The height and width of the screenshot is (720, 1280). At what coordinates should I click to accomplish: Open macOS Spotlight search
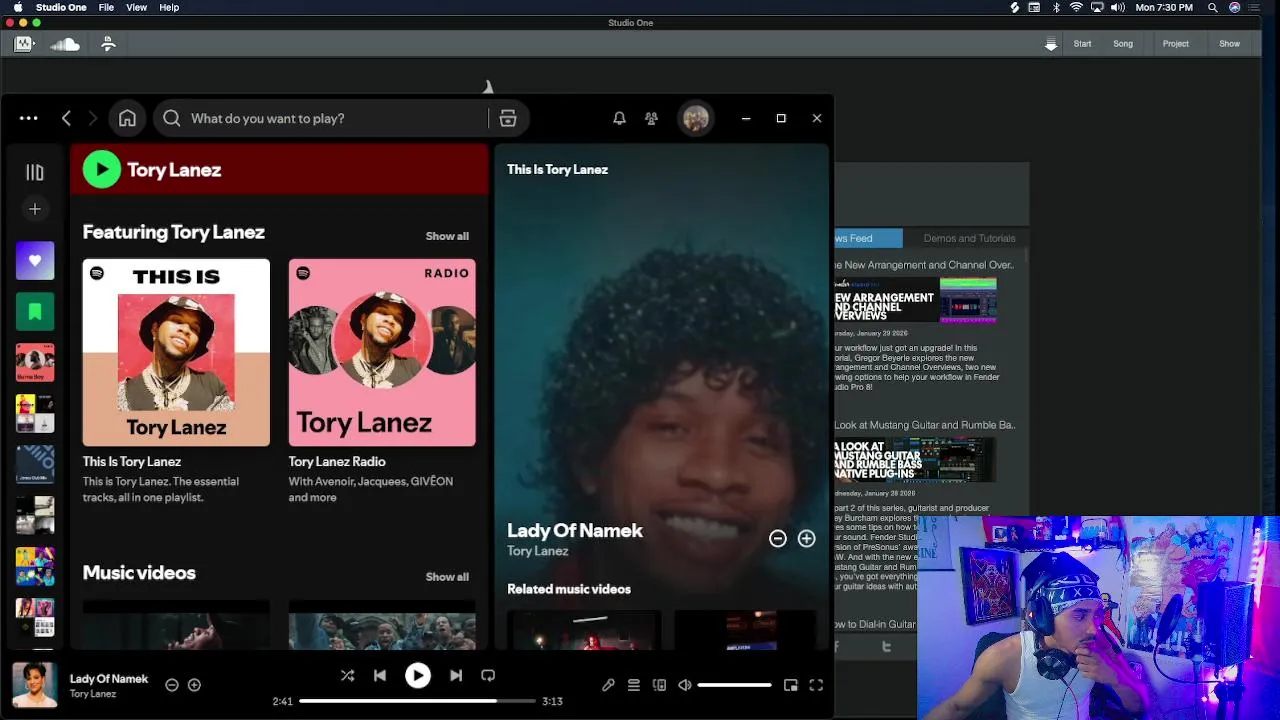tap(1213, 7)
